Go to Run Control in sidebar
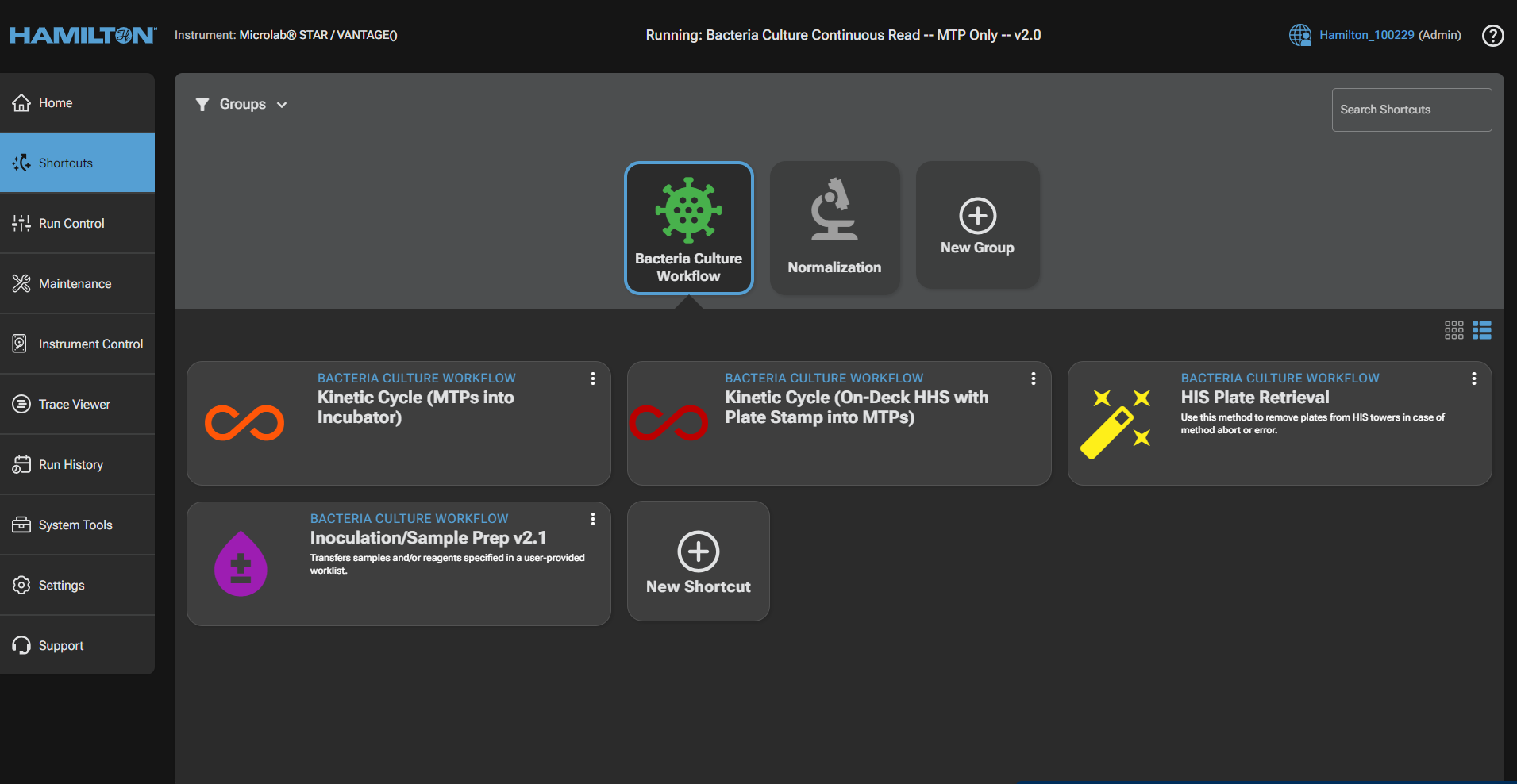Screen dimensions: 1517x784 tap(71, 224)
